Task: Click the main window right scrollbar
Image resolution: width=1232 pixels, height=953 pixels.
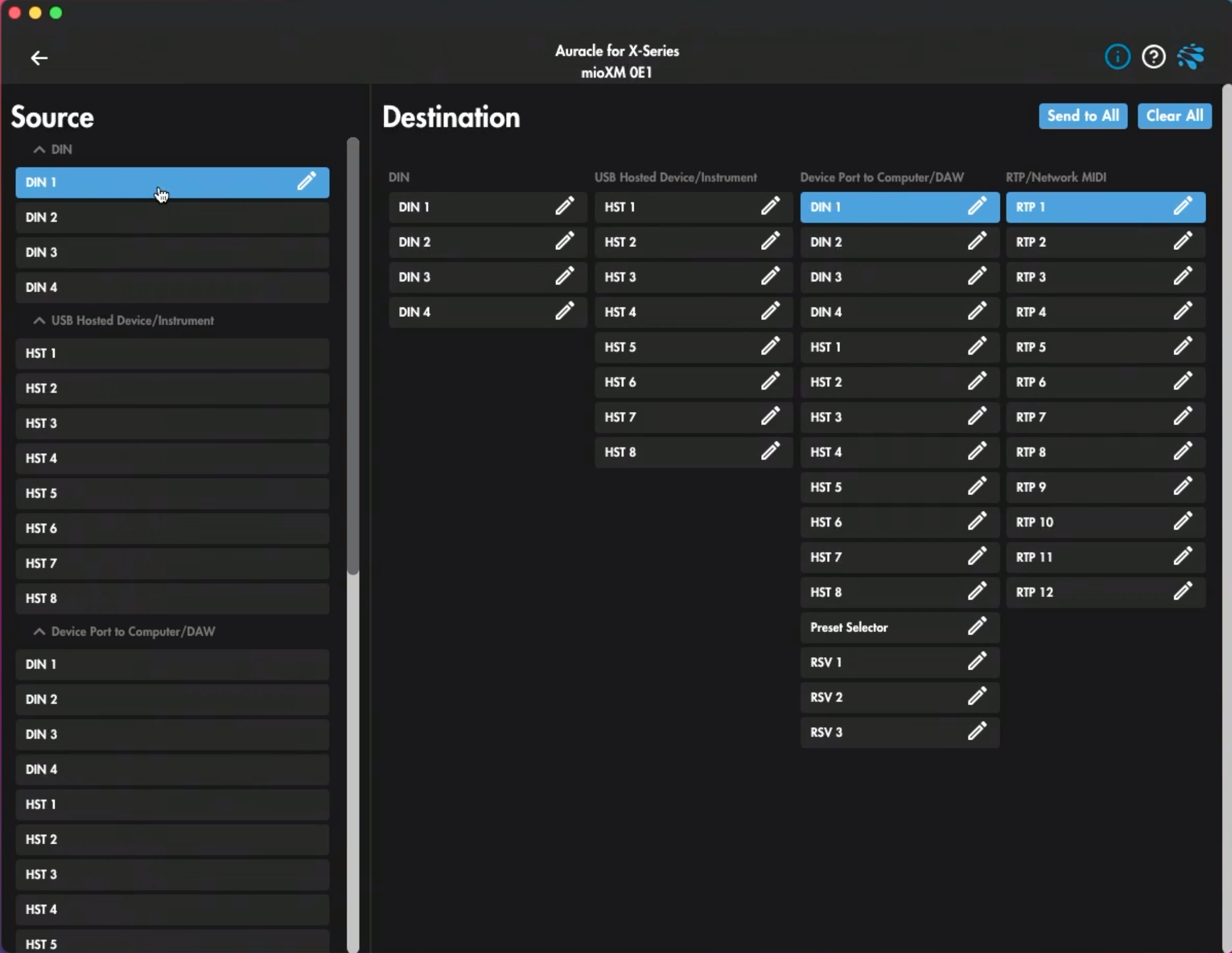Action: [1227, 517]
